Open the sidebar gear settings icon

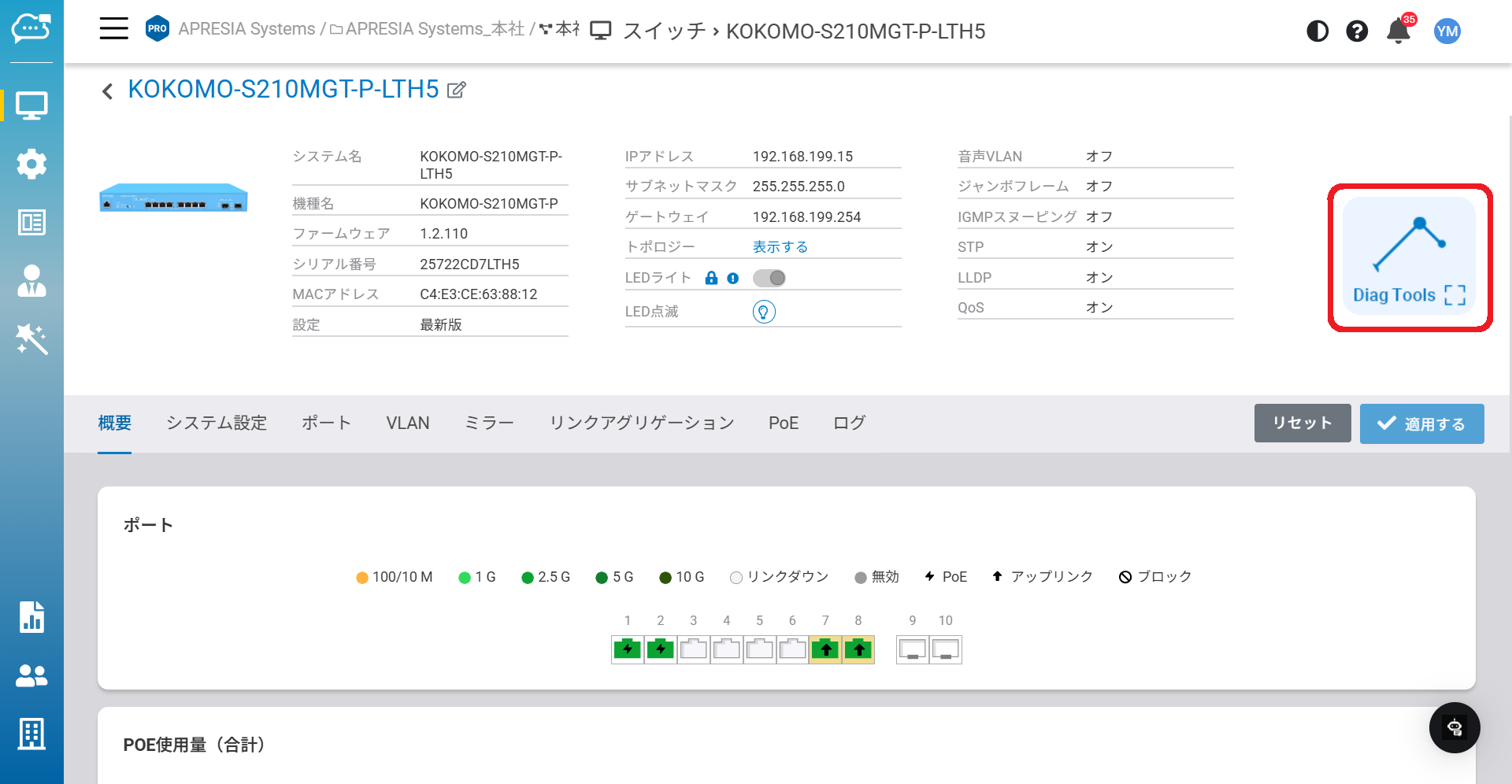31,164
